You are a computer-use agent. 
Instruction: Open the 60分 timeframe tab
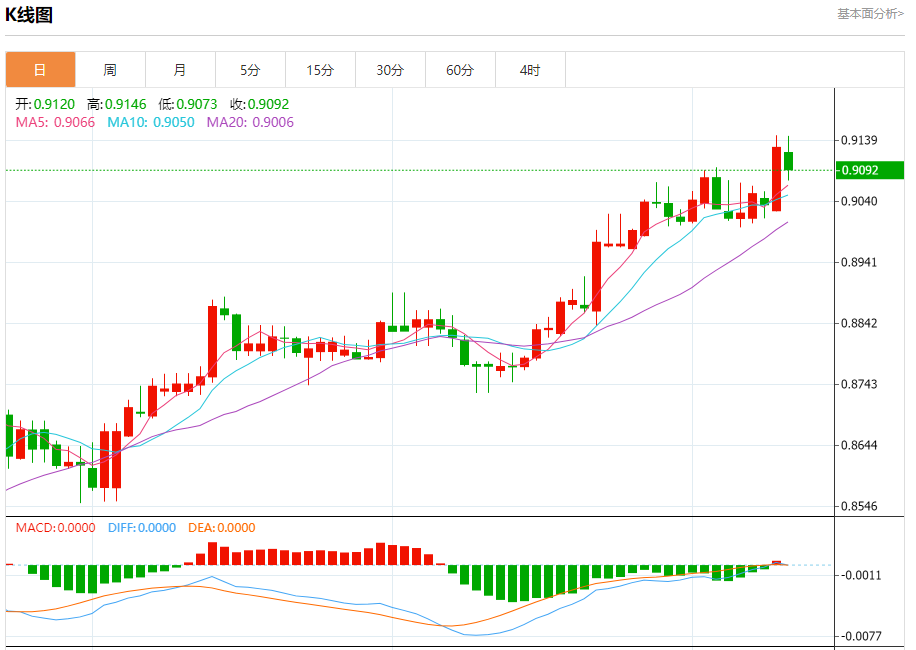461,70
